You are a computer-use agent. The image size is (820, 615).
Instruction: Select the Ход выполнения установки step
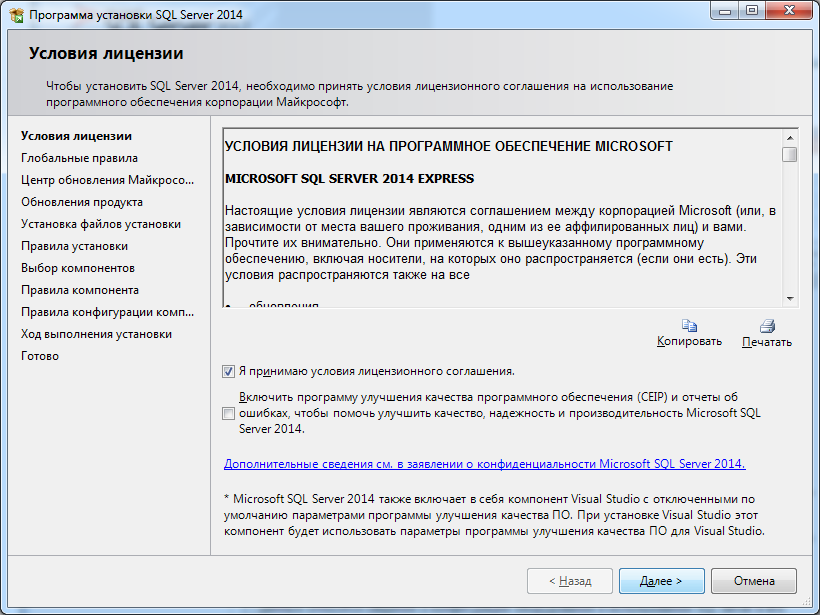96,334
